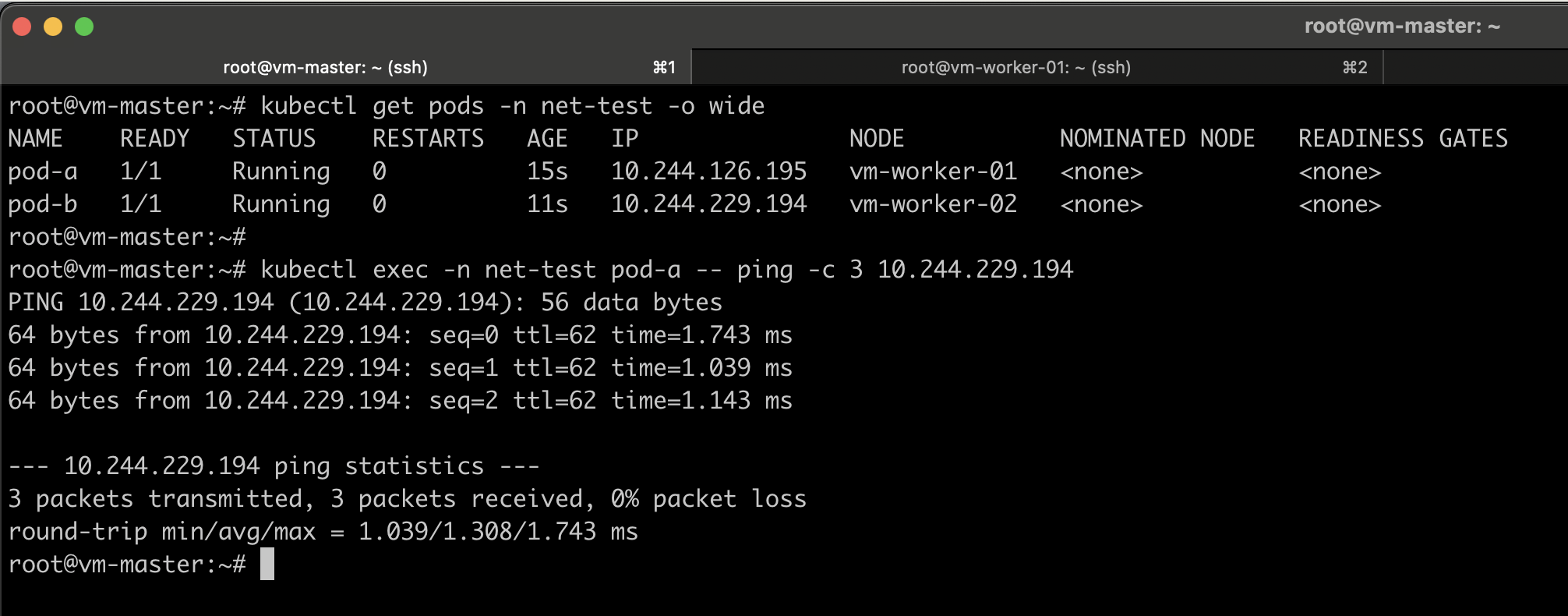Click the NOMINATED NODE column header
The width and height of the screenshot is (1568, 616).
tap(1157, 139)
